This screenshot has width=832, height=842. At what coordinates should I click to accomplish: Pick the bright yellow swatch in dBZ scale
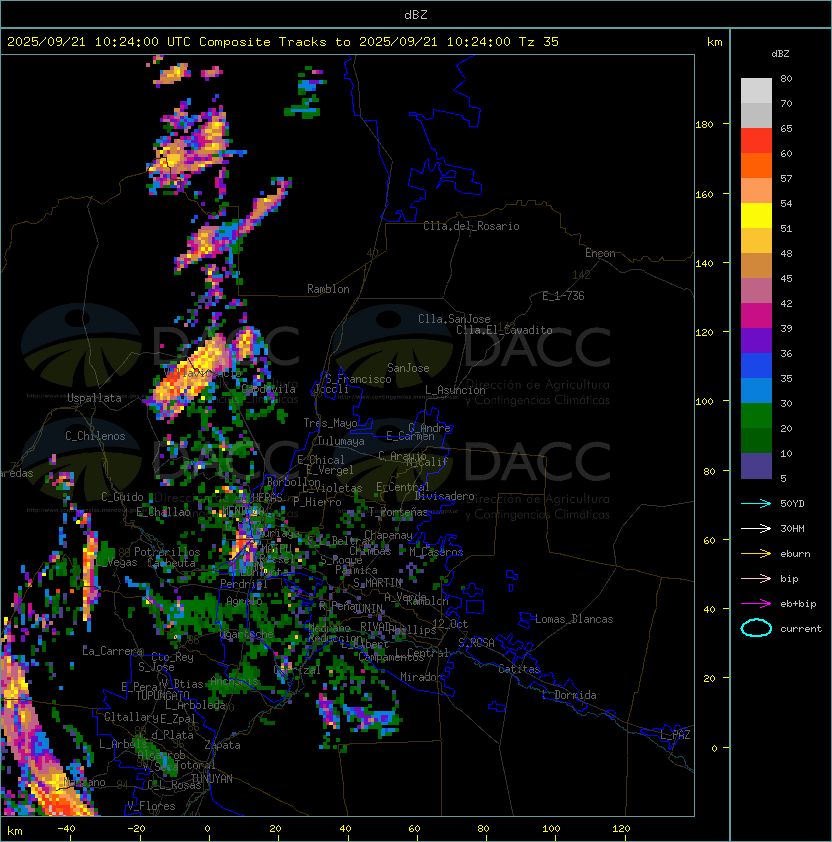[x=756, y=216]
